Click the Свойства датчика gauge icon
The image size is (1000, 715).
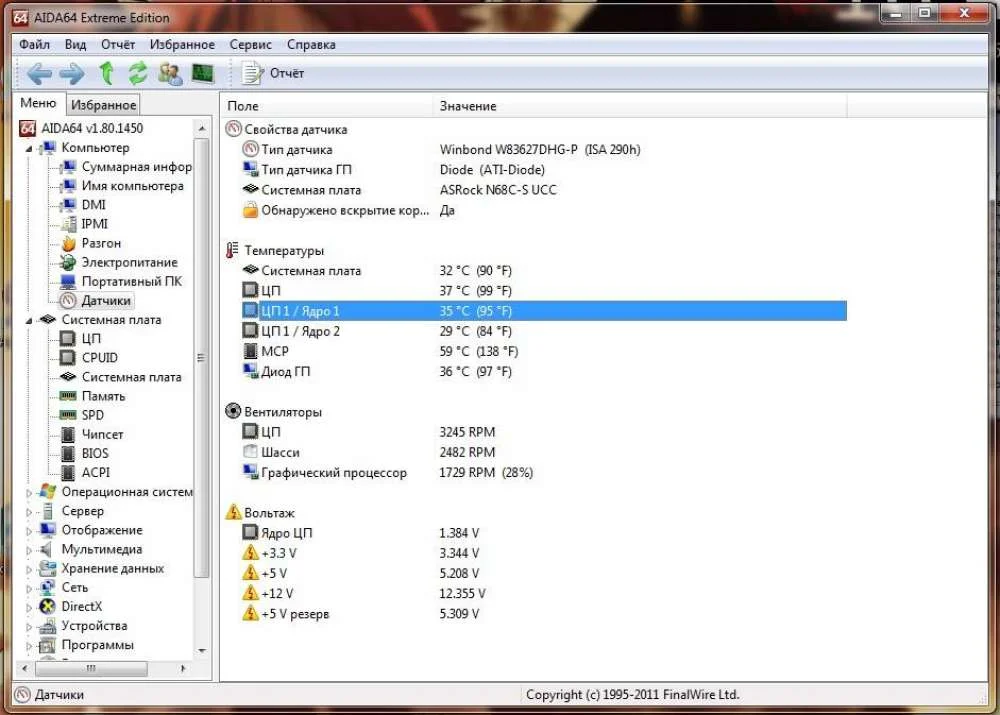[x=233, y=129]
